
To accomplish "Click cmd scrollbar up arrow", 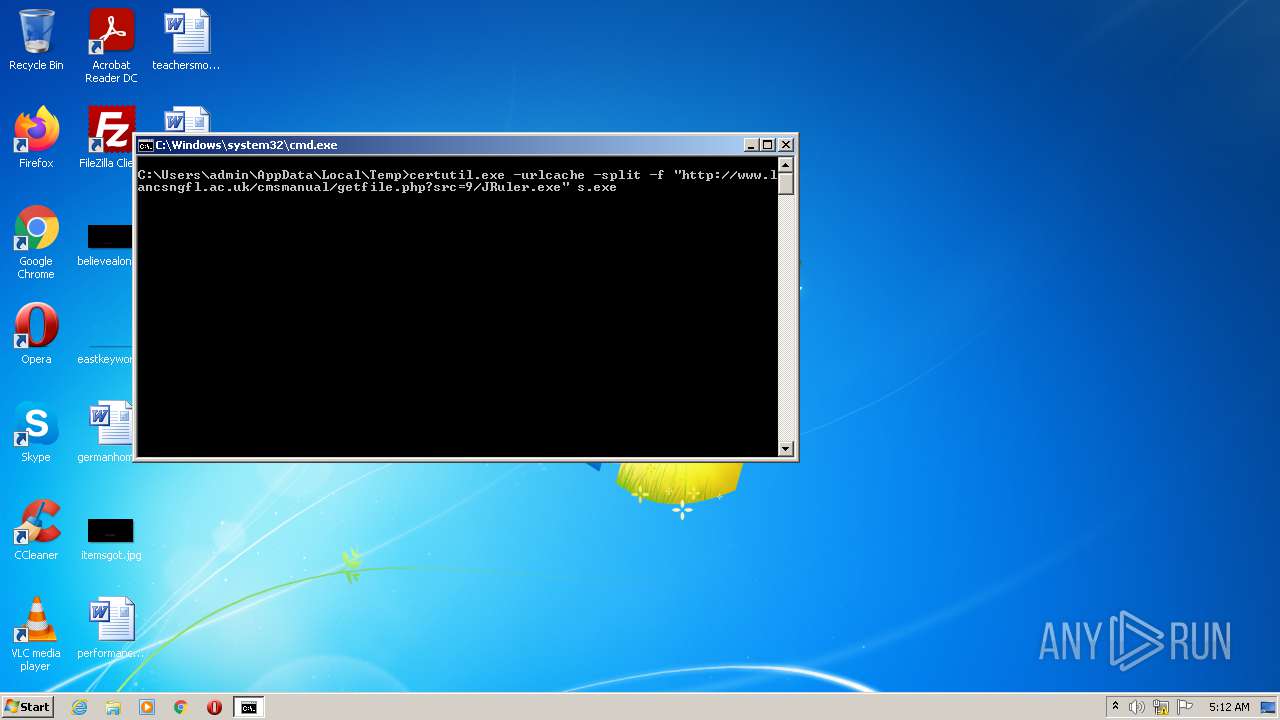I will pos(786,164).
